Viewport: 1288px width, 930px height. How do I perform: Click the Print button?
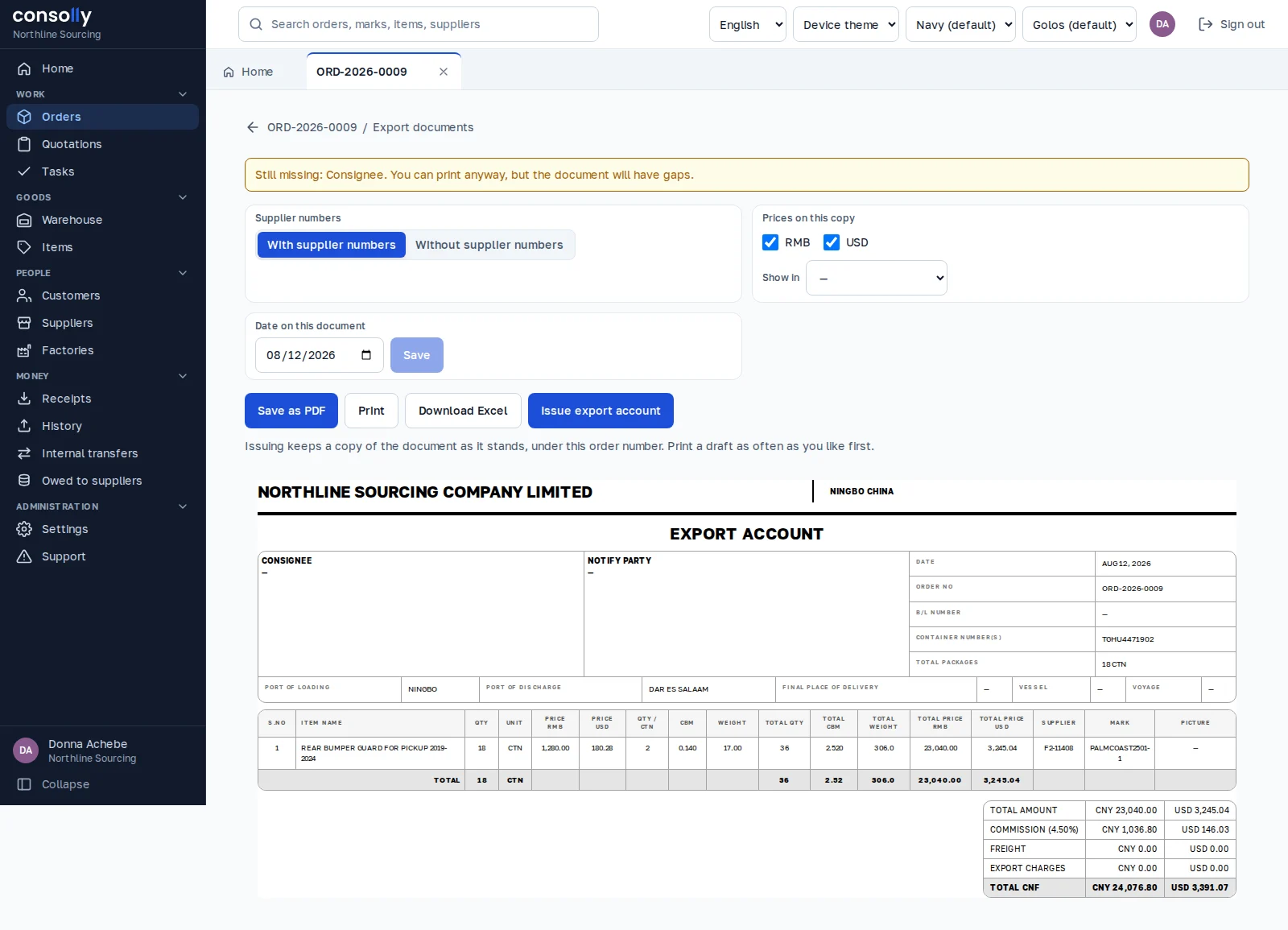pyautogui.click(x=371, y=411)
